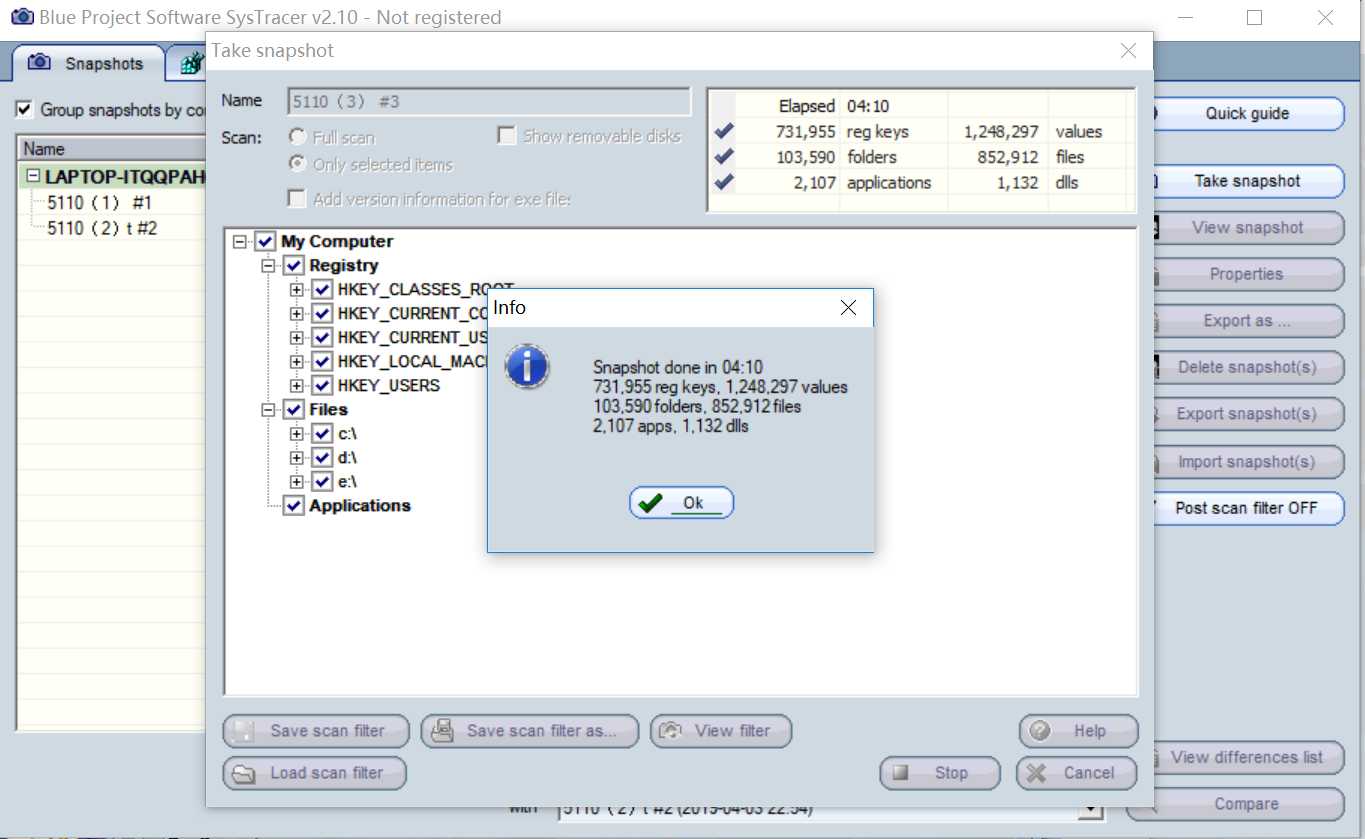Toggle the HKEY_USERS checkbox
This screenshot has height=839, width=1365.
[x=322, y=385]
